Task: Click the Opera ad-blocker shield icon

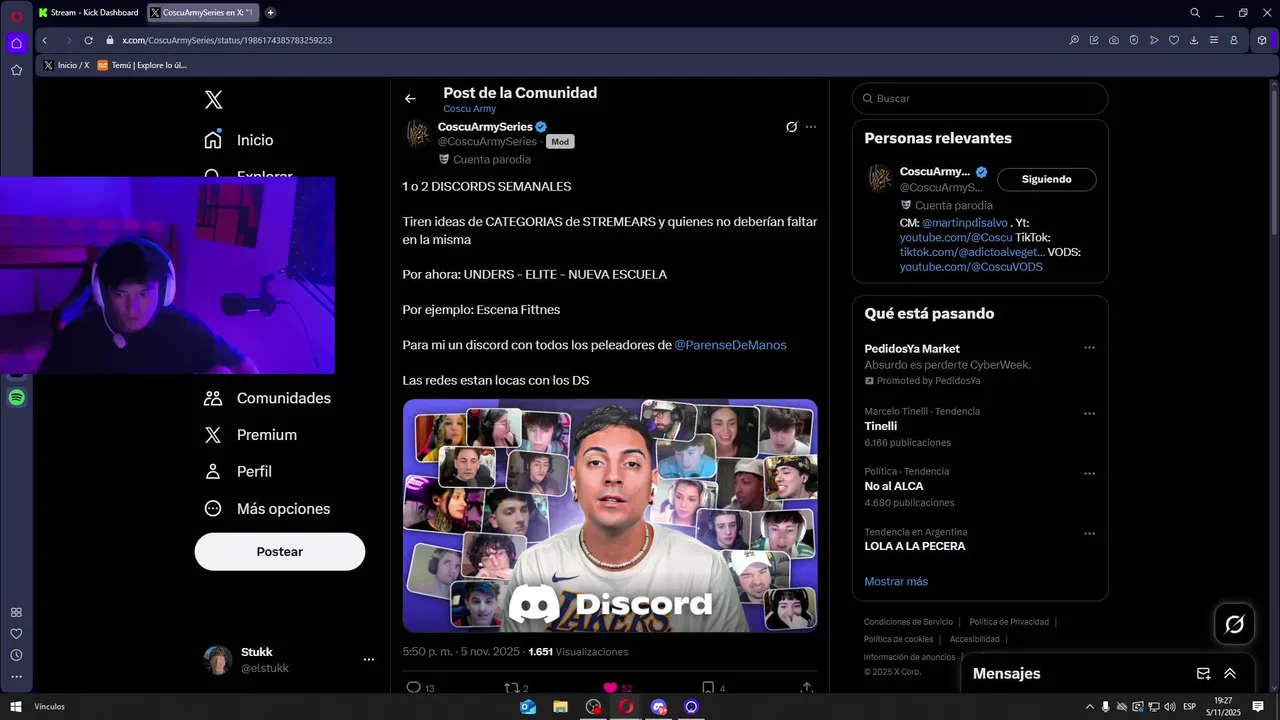Action: tap(1134, 40)
